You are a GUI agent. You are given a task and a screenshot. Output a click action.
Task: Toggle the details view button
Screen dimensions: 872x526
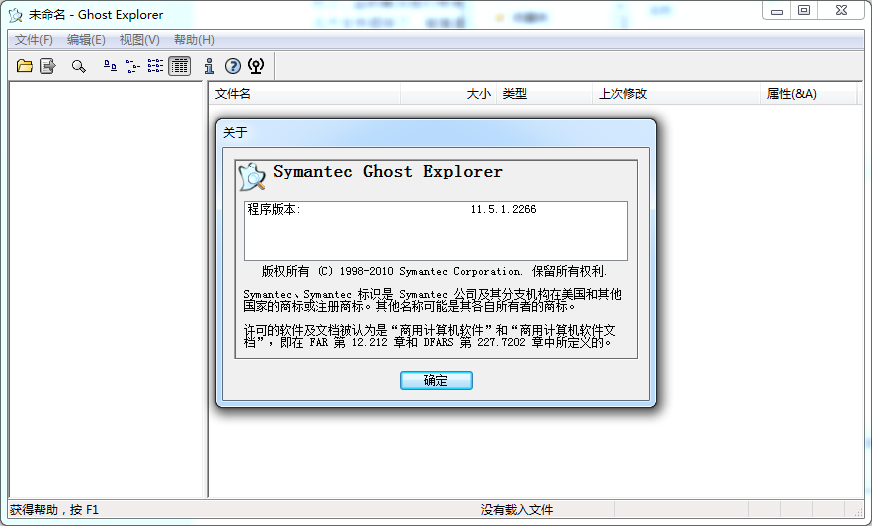(x=179, y=66)
